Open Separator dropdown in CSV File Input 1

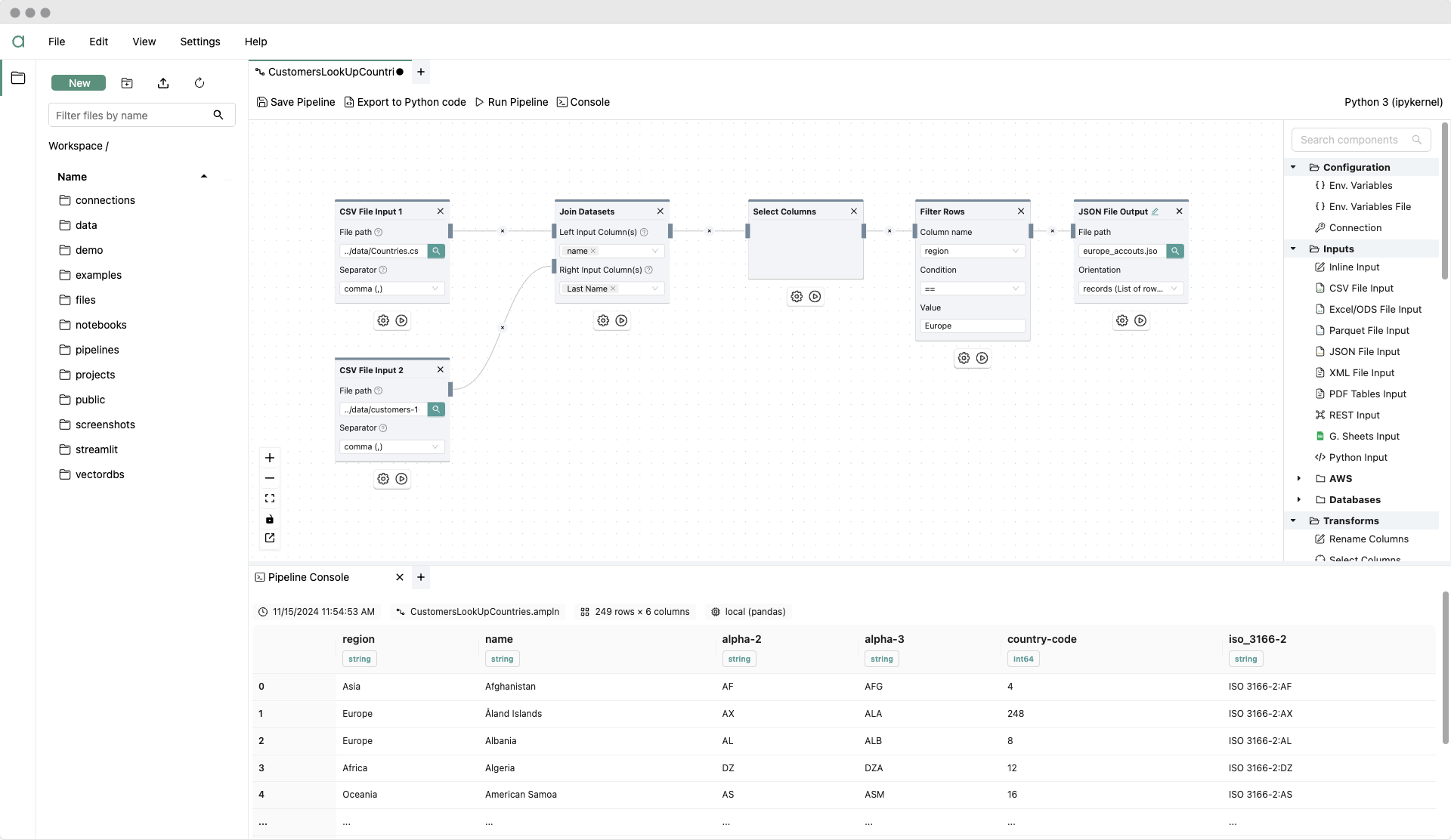click(x=391, y=289)
